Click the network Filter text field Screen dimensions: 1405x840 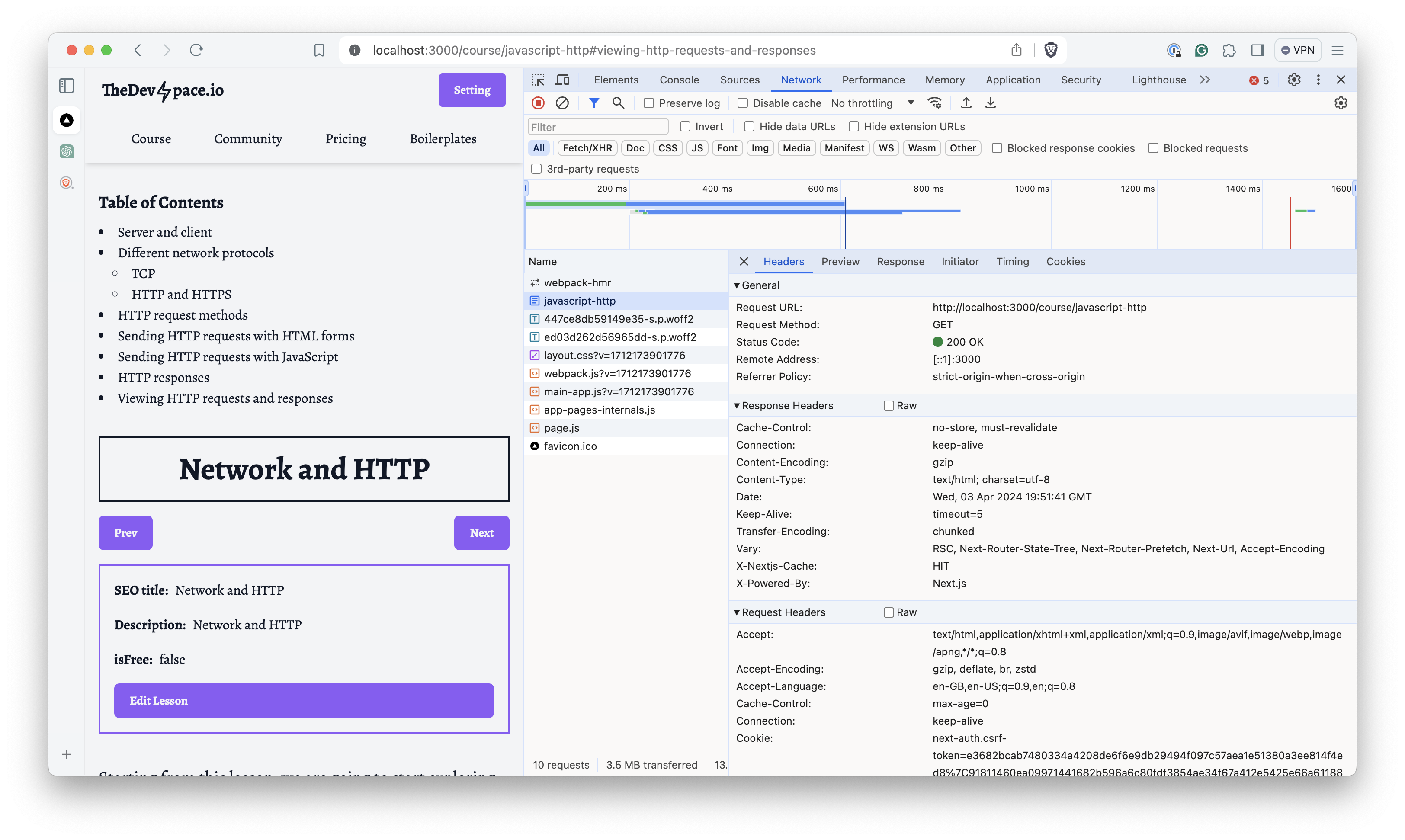597,127
